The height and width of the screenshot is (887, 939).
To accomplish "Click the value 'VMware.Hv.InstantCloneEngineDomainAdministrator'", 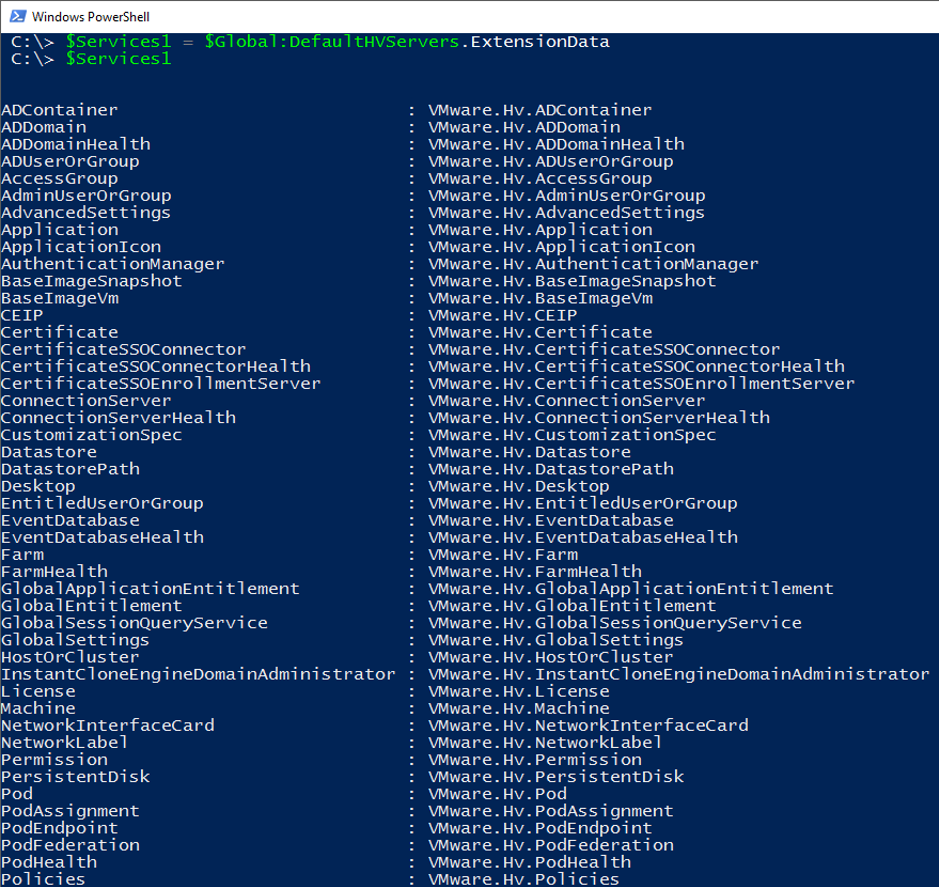I will pyautogui.click(x=679, y=674).
